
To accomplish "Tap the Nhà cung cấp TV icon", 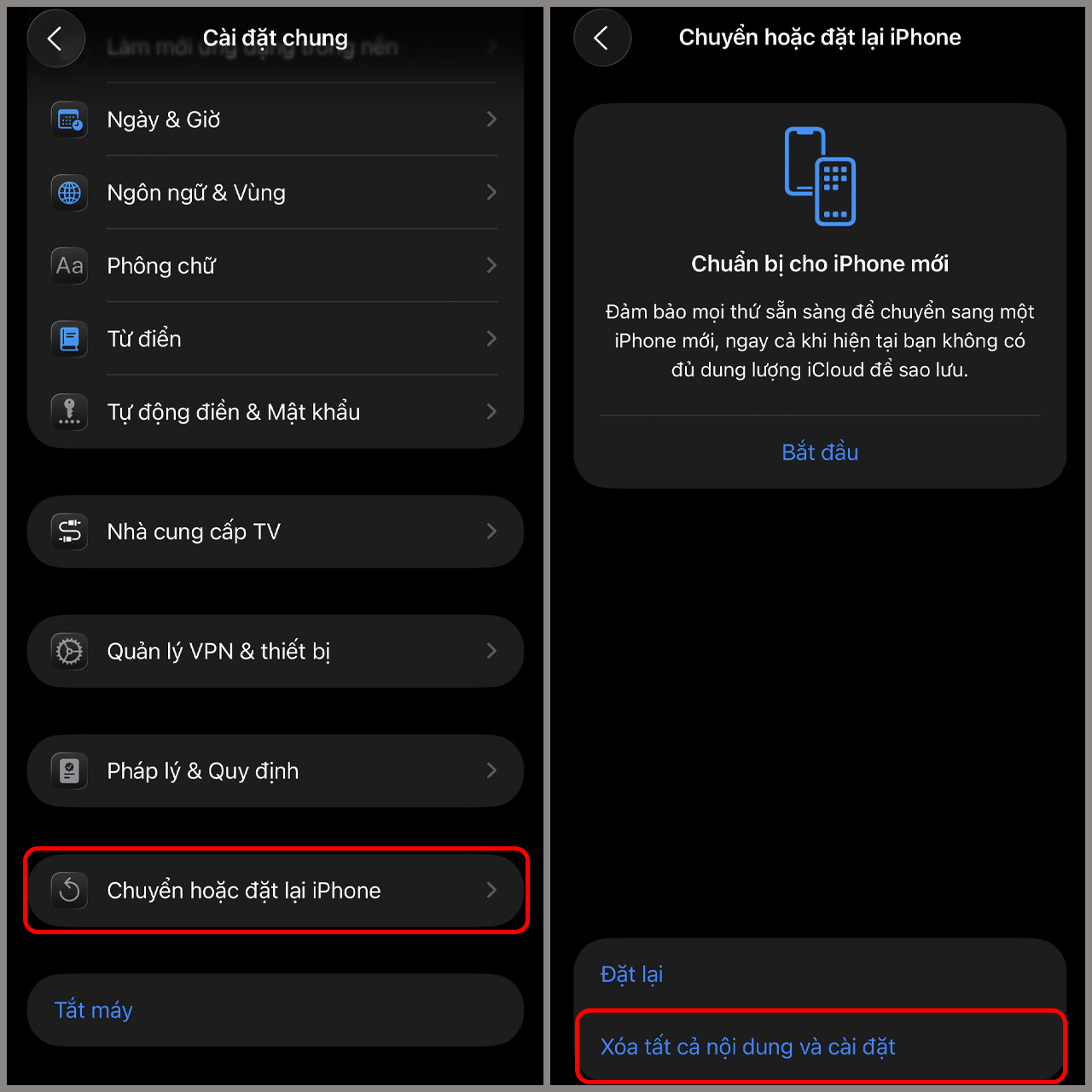I will (69, 531).
